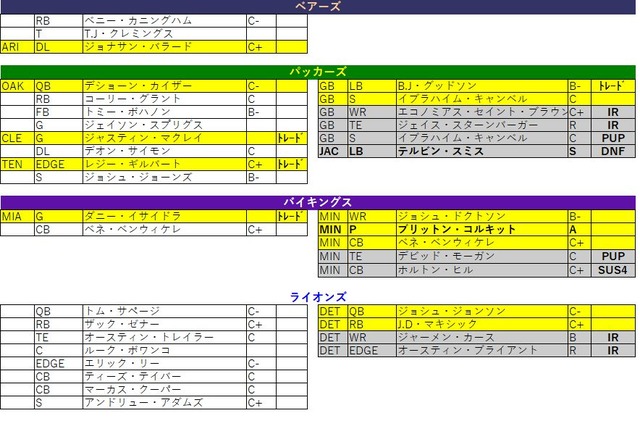Select cell ホルトン・ヒル
Viewport: 640px width, 421px height.
(x=482, y=270)
